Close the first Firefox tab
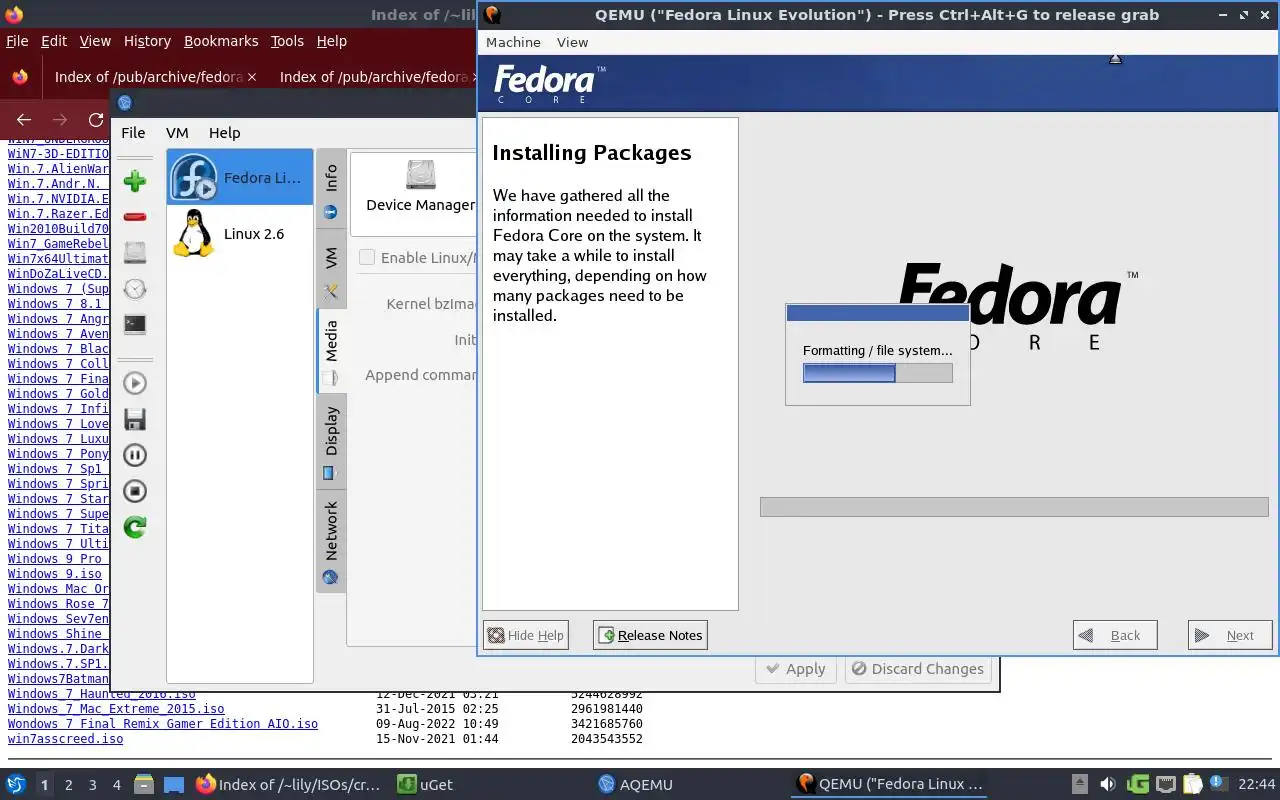Image resolution: width=1280 pixels, height=800 pixels. coord(252,77)
